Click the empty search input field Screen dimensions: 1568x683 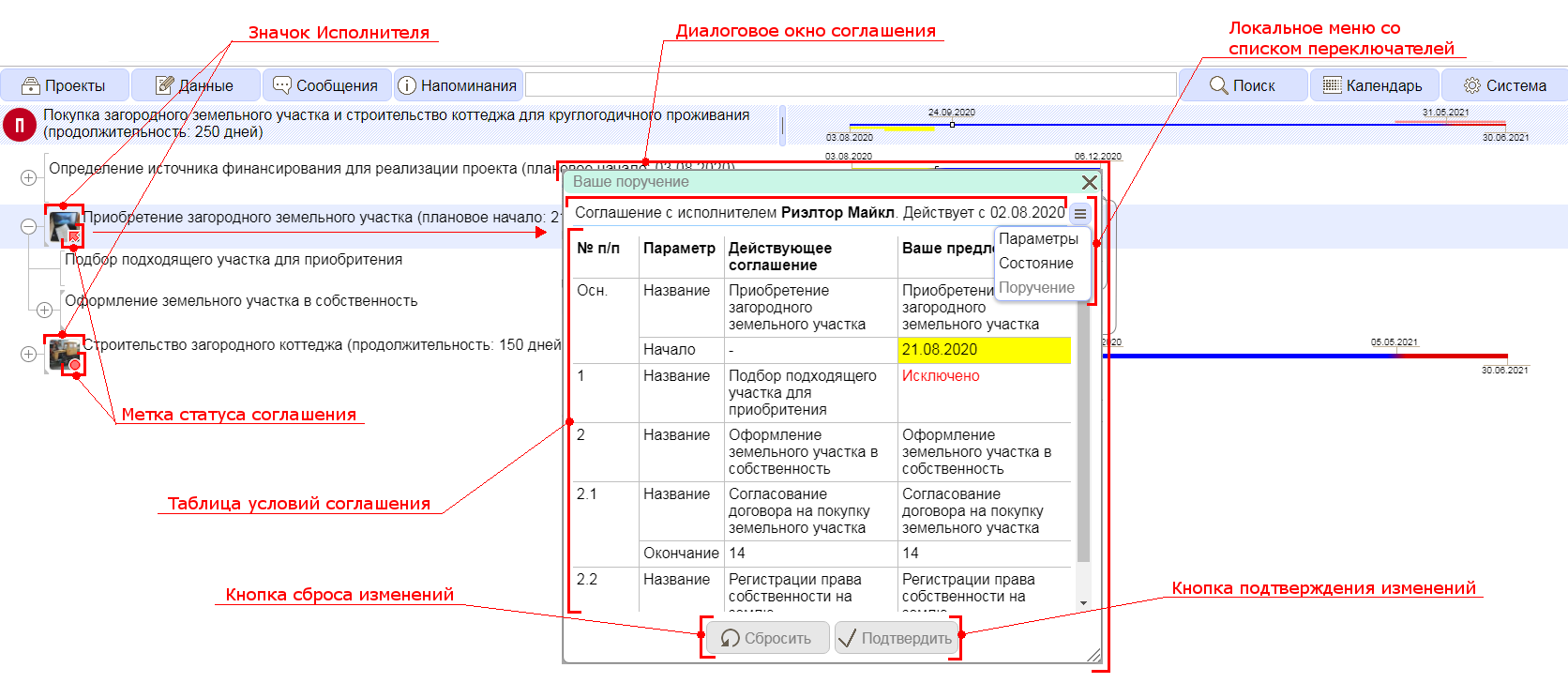tap(851, 85)
